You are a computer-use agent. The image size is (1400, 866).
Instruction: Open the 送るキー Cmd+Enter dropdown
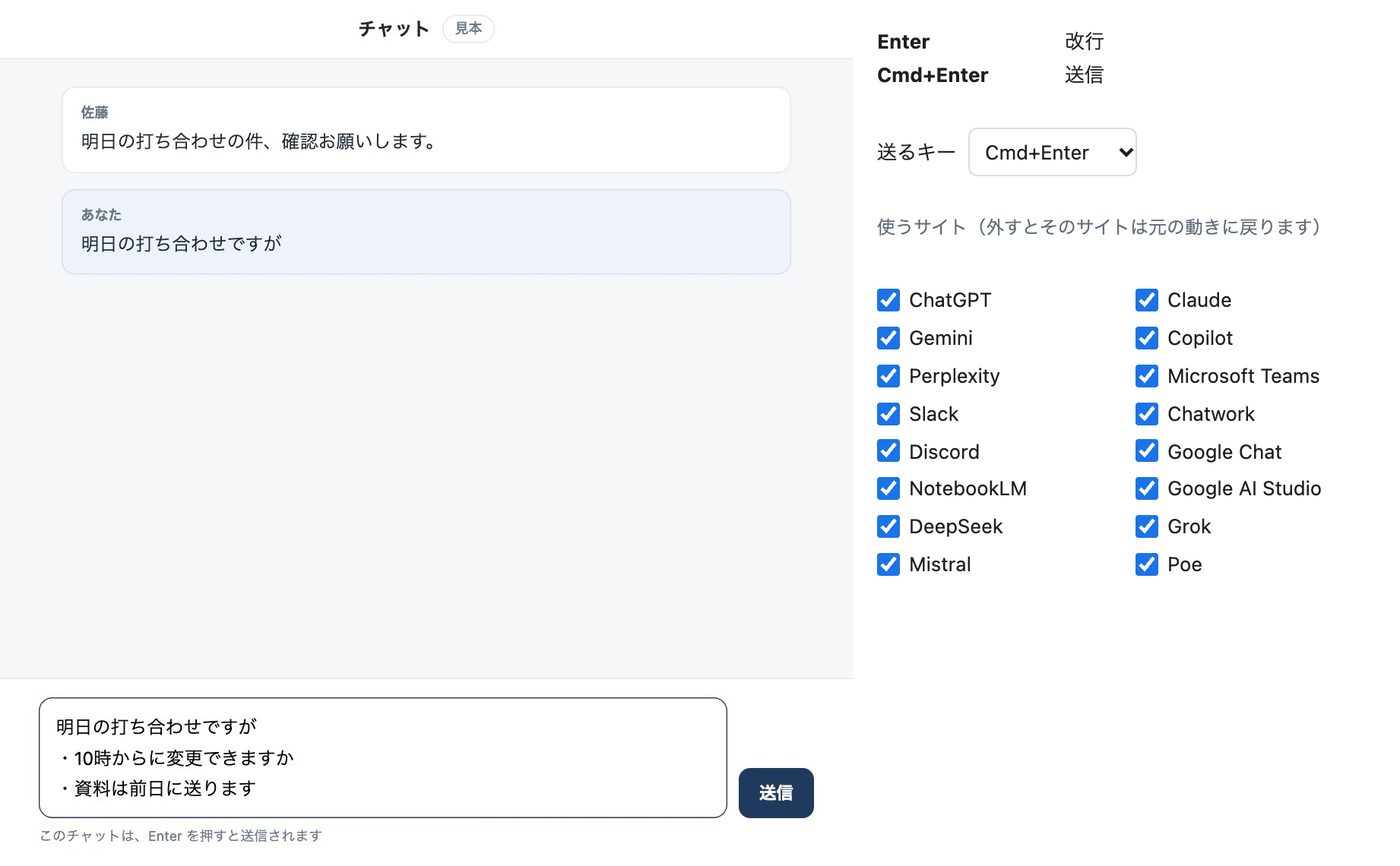click(x=1052, y=152)
